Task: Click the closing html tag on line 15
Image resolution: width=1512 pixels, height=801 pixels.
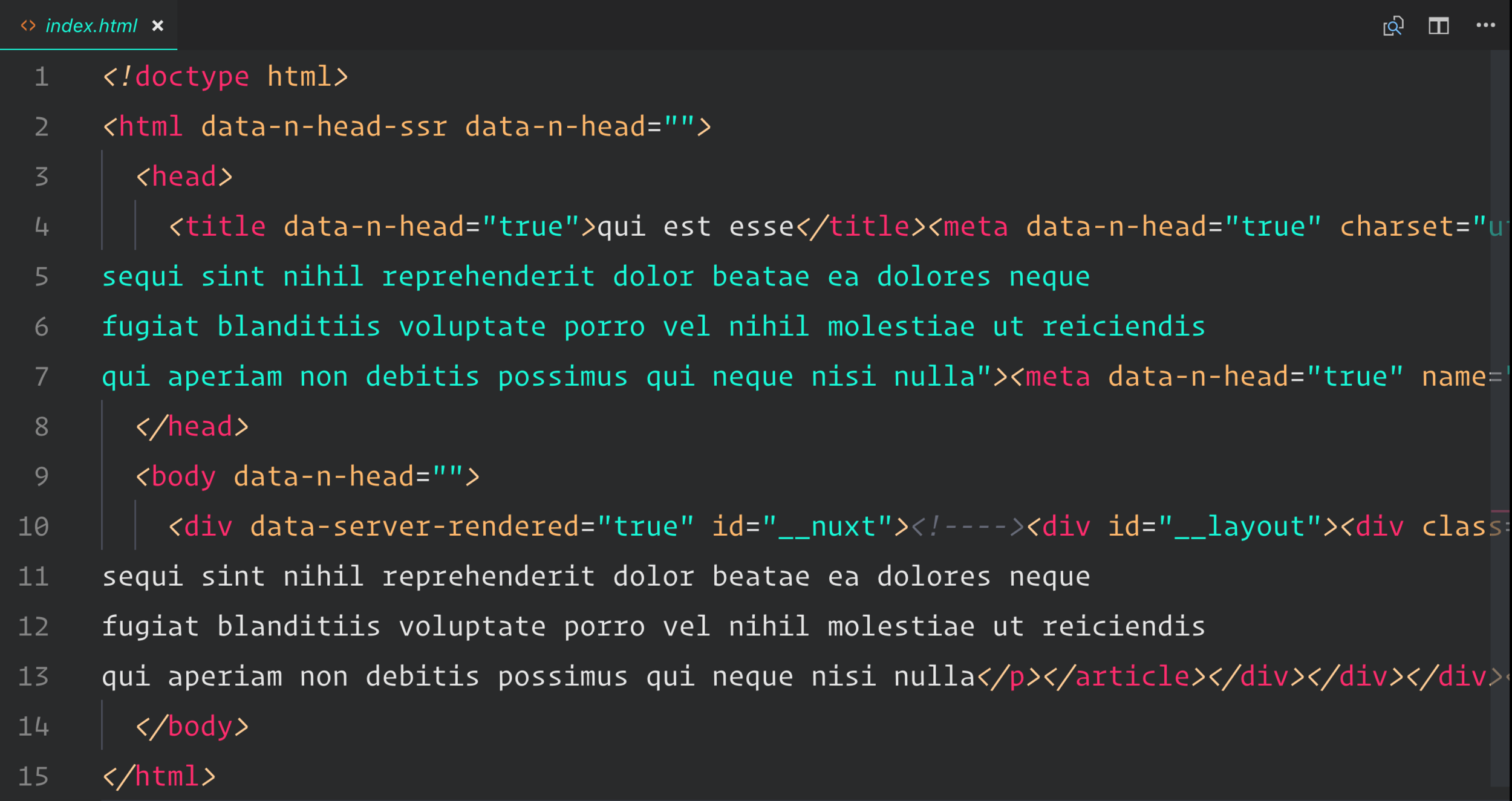Action: [x=159, y=777]
